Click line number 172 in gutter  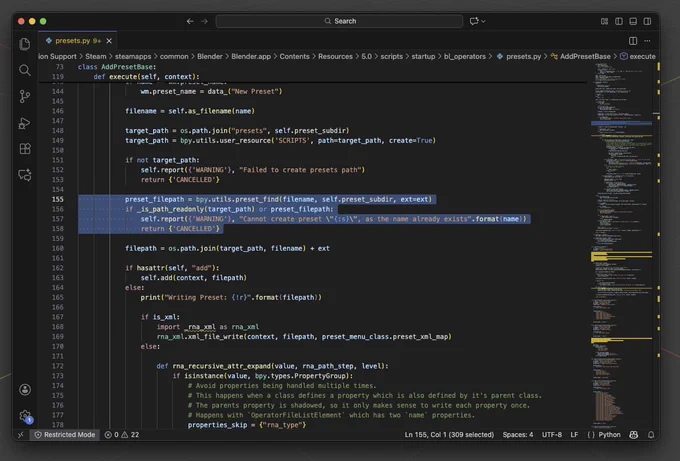(x=58, y=366)
